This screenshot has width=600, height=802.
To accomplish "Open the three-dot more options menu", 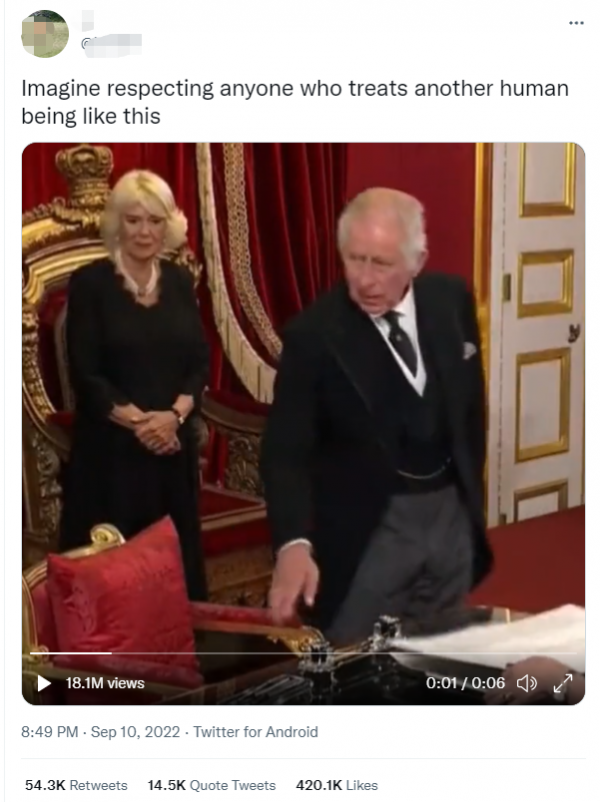I will pyautogui.click(x=576, y=23).
